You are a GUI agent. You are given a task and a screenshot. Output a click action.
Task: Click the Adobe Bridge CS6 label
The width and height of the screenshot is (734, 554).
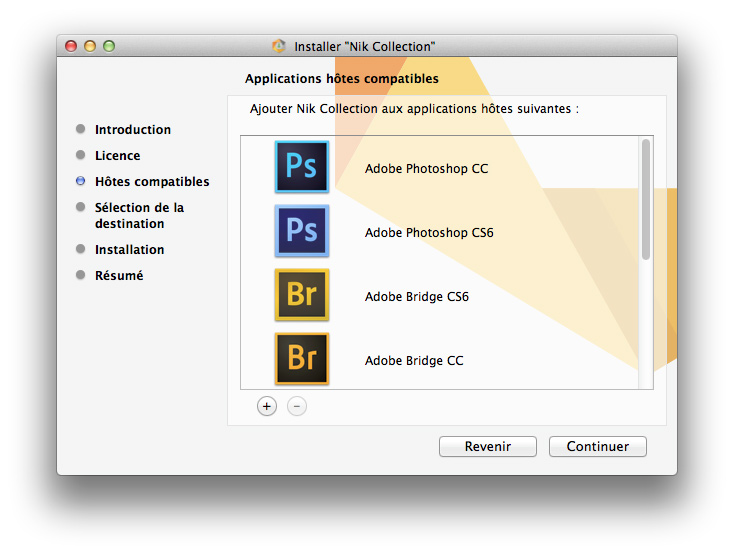[x=417, y=297]
